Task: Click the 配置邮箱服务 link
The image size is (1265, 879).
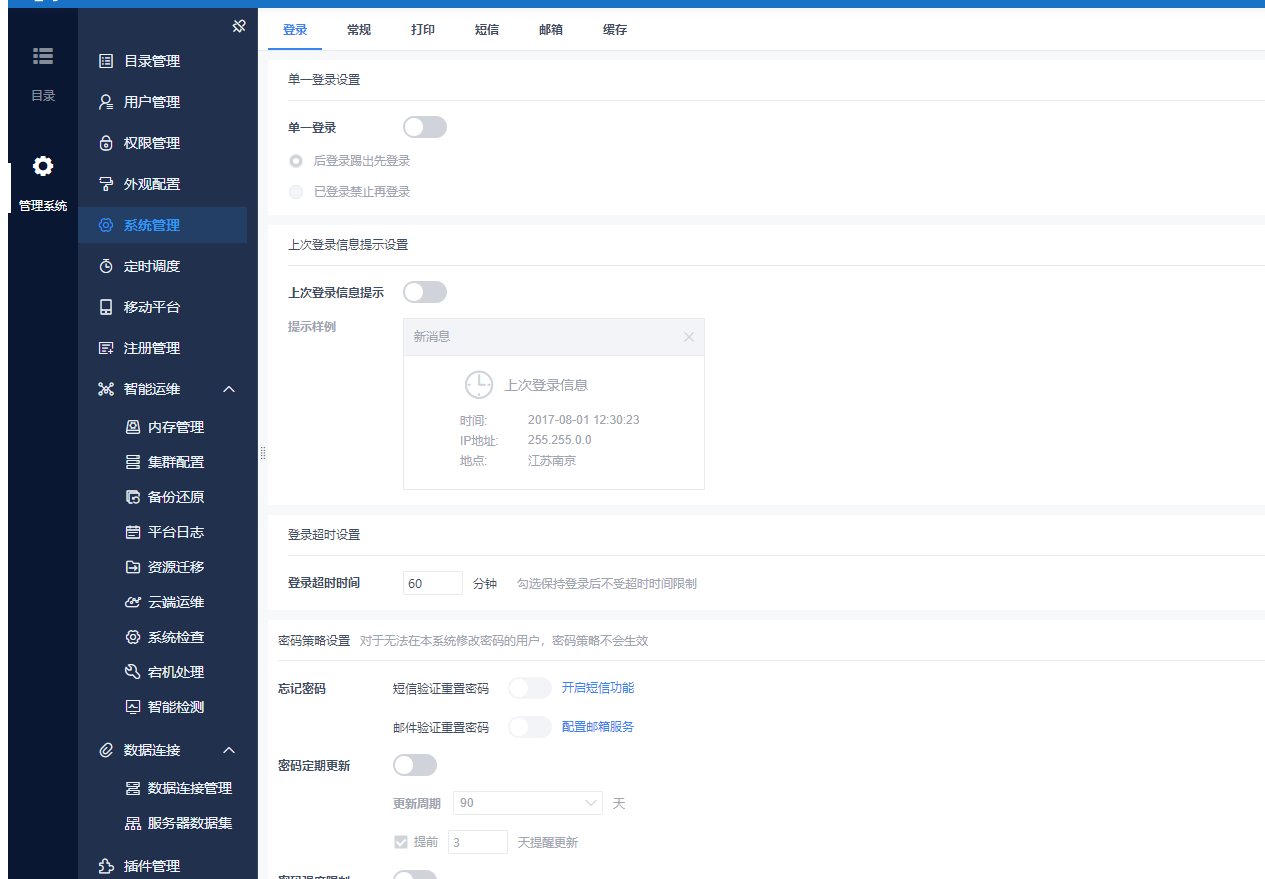Action: click(x=598, y=727)
